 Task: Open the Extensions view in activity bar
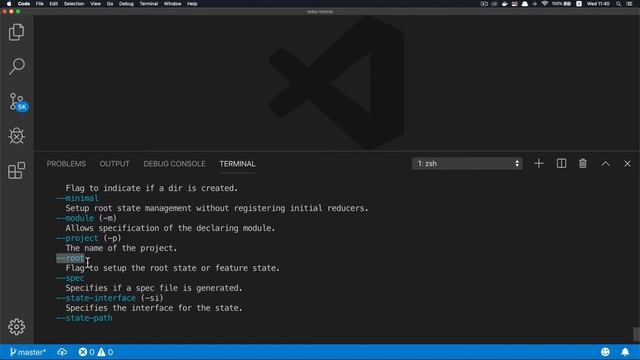tap(16, 171)
